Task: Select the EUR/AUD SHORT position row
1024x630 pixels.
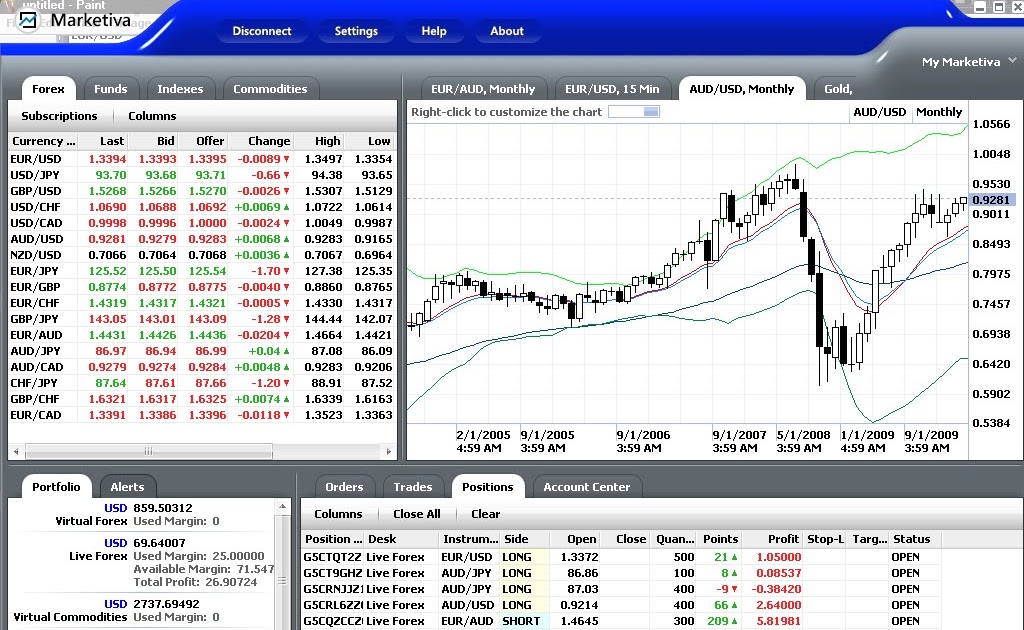Action: pos(622,621)
